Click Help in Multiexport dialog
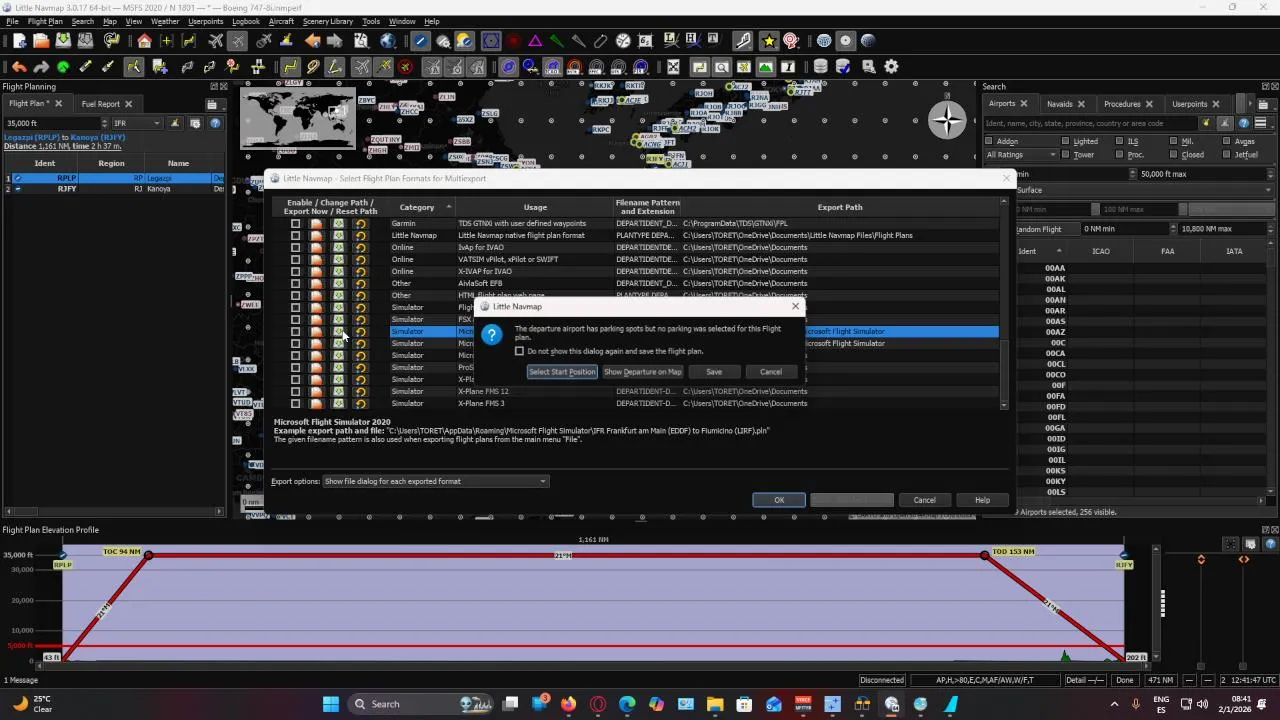This screenshot has width=1280, height=720. point(982,500)
